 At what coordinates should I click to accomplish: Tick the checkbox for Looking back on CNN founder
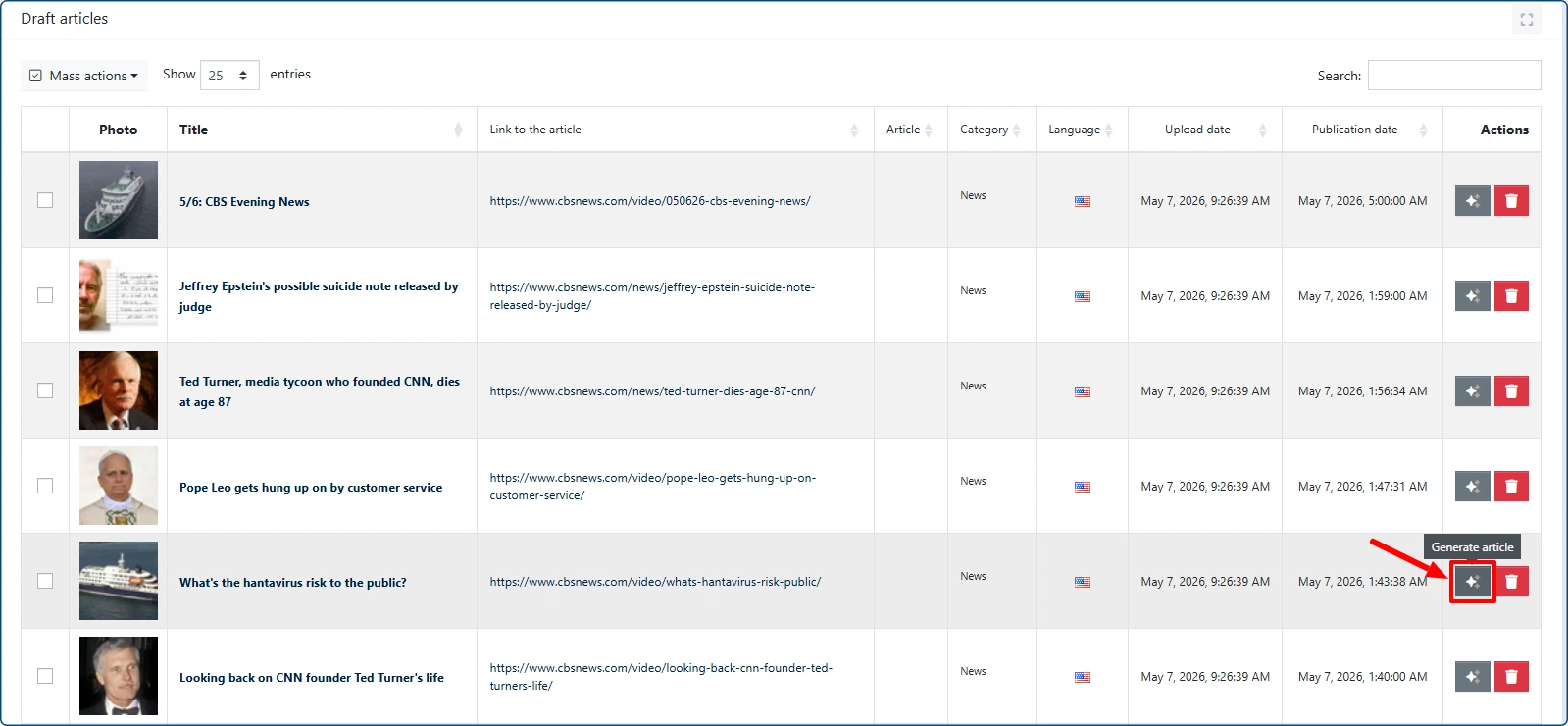[x=45, y=676]
